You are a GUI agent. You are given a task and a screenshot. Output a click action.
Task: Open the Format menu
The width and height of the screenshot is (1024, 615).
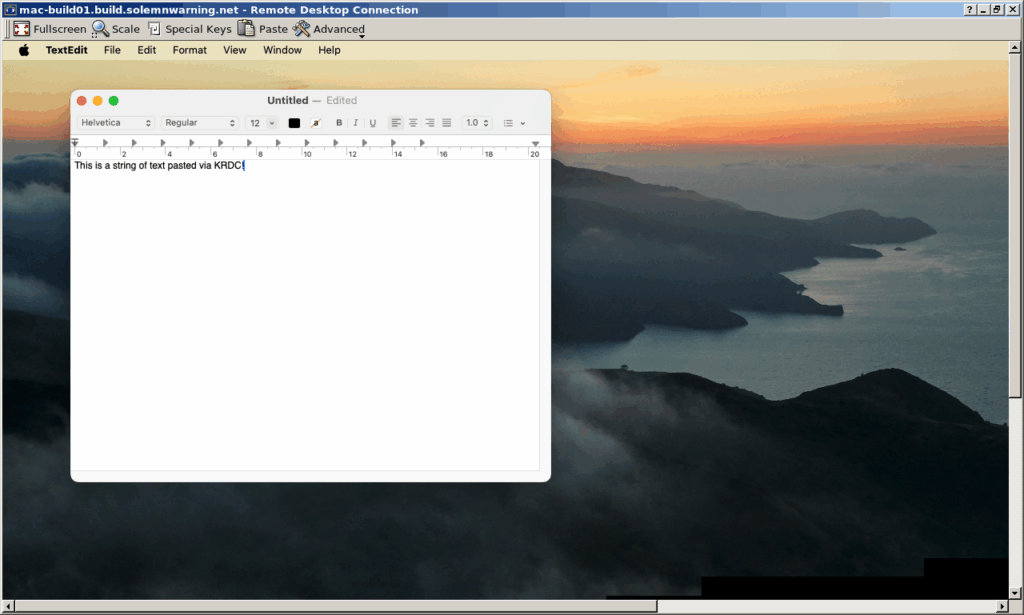pos(189,49)
